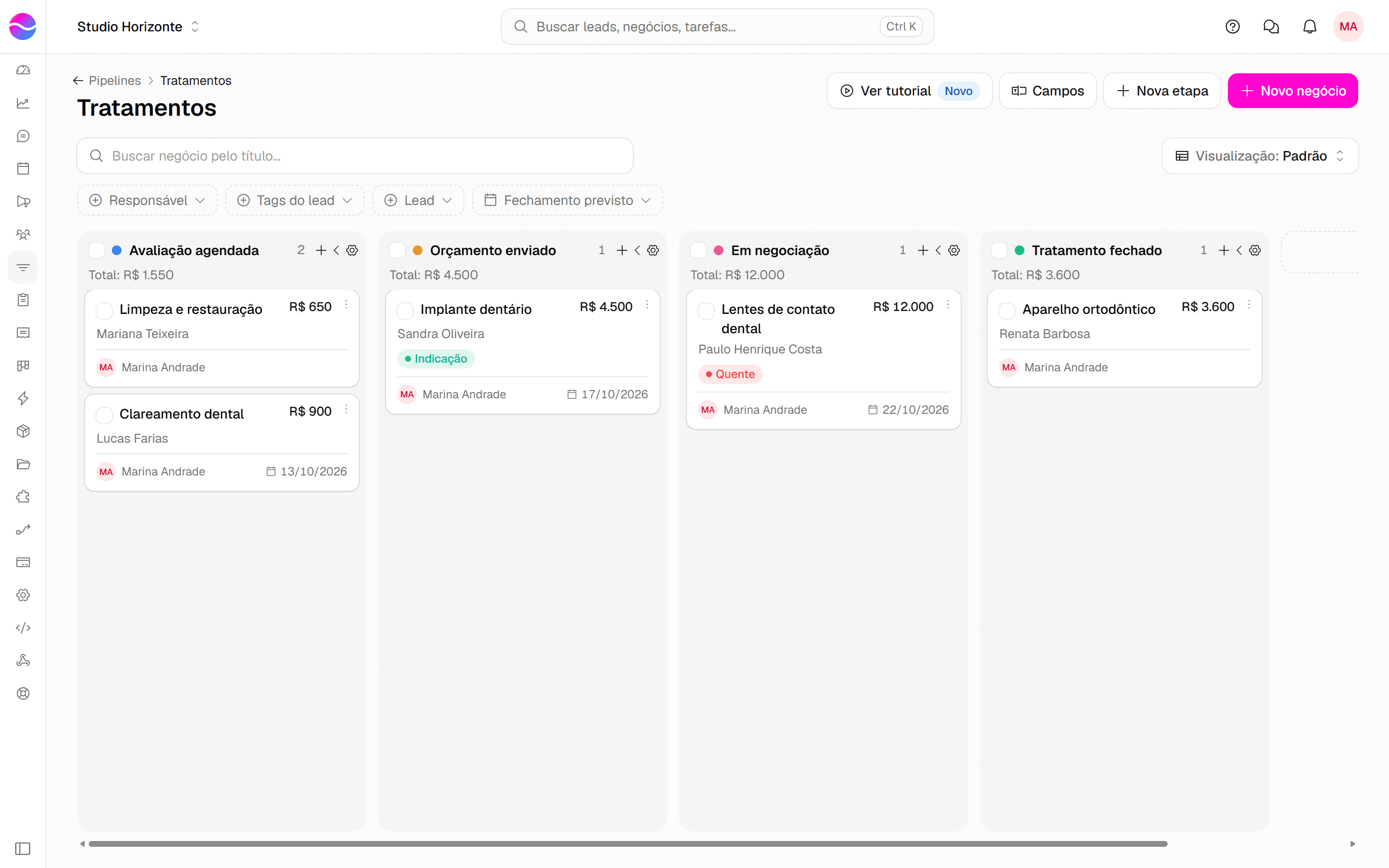
Task: Open the Fechamento previsto date filter
Action: coord(568,200)
